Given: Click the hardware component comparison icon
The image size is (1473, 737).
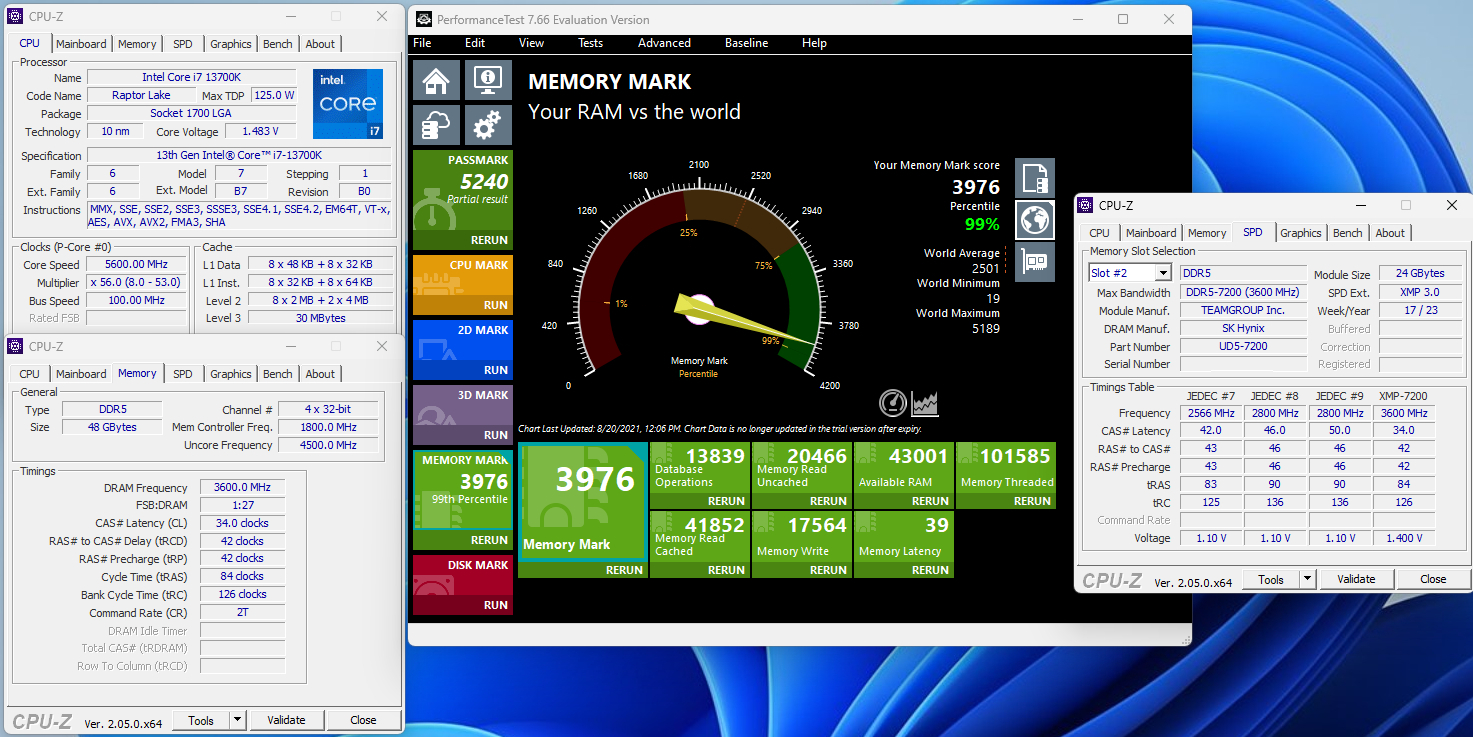Looking at the screenshot, I should point(1035,262).
